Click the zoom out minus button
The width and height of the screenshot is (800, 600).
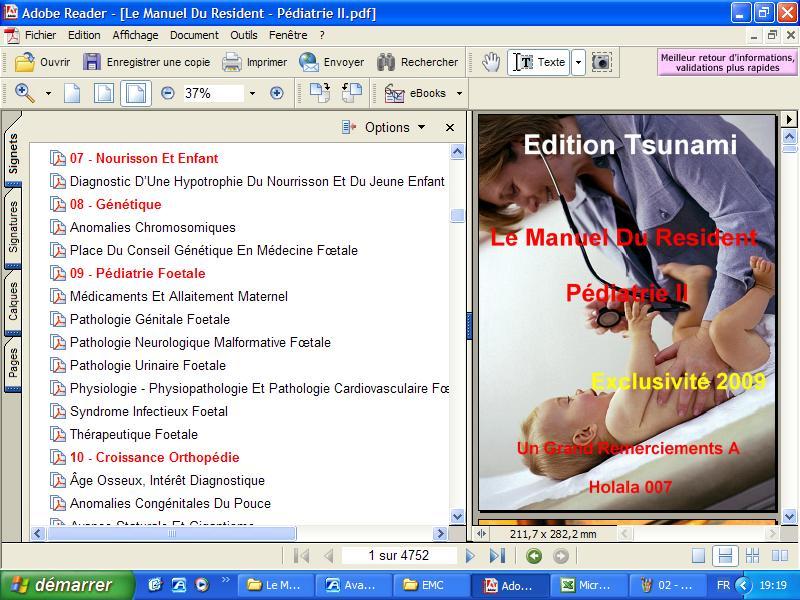168,93
